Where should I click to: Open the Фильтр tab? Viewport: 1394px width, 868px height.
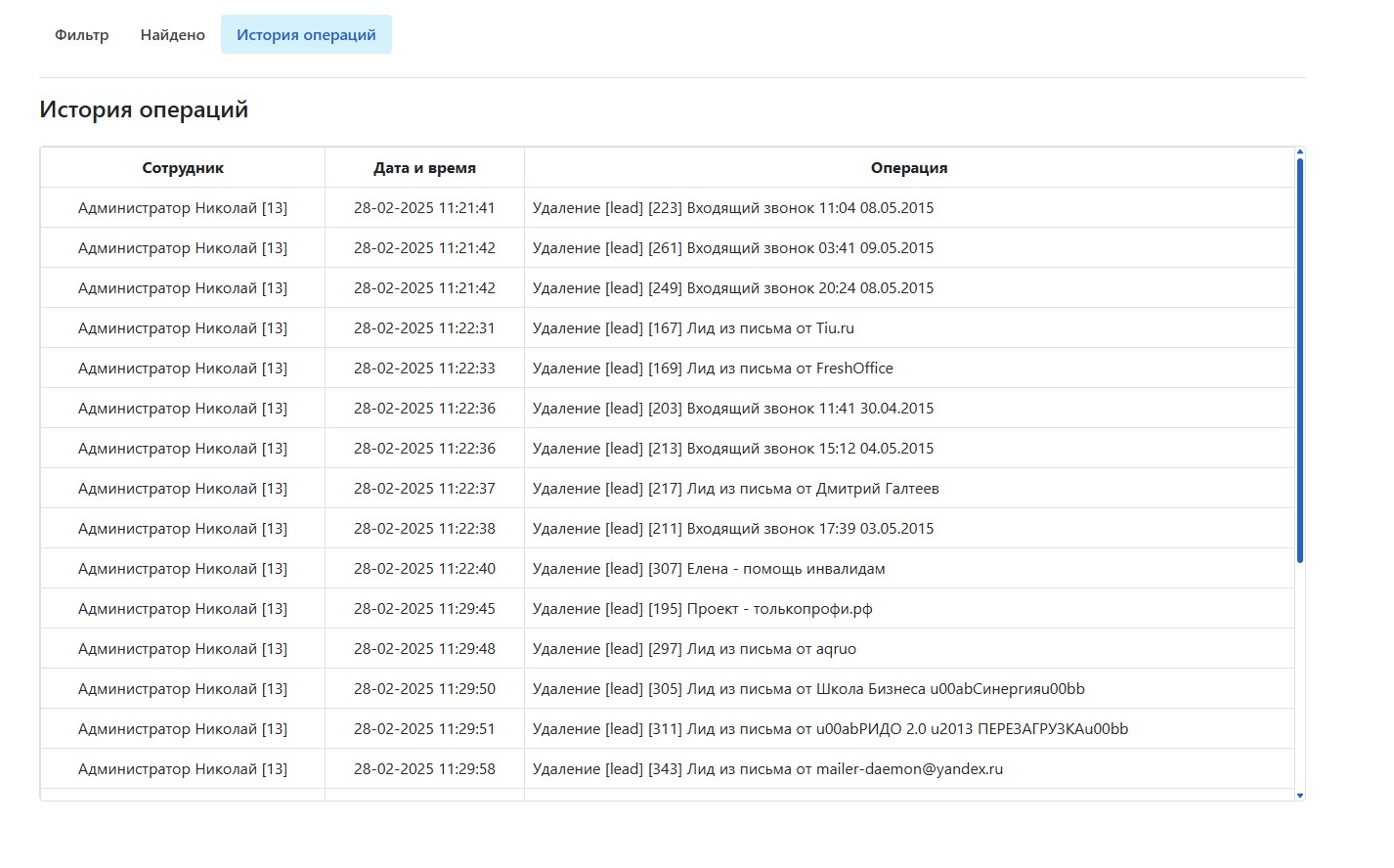tap(81, 35)
